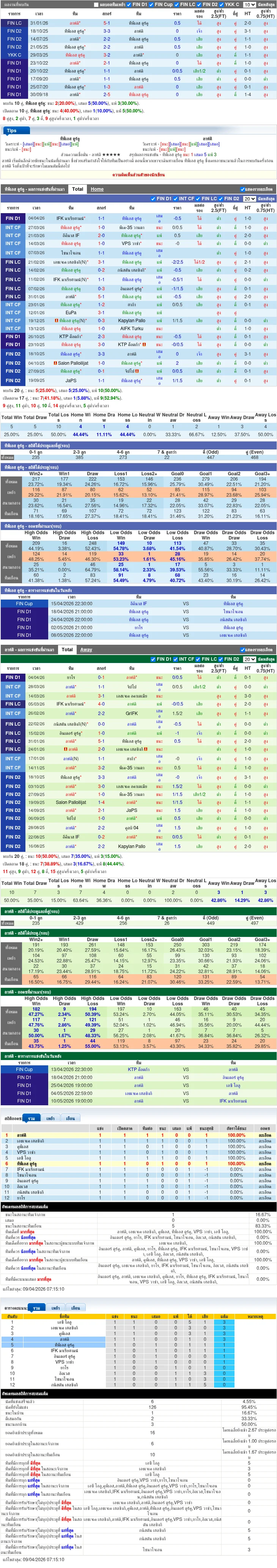
Task: Click the FIN Cup badge in upcoming fixtures
Action: (24, 604)
